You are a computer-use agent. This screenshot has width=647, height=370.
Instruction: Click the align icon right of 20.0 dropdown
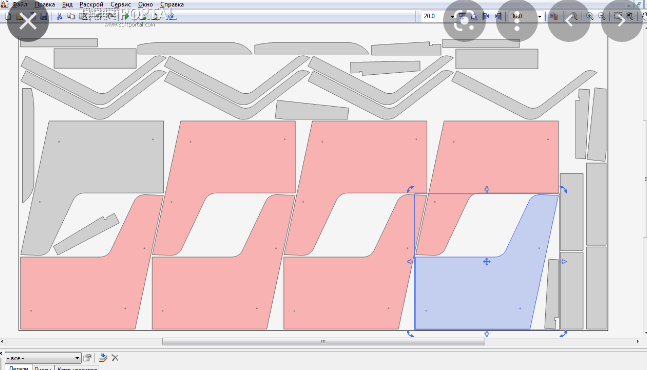pos(462,16)
